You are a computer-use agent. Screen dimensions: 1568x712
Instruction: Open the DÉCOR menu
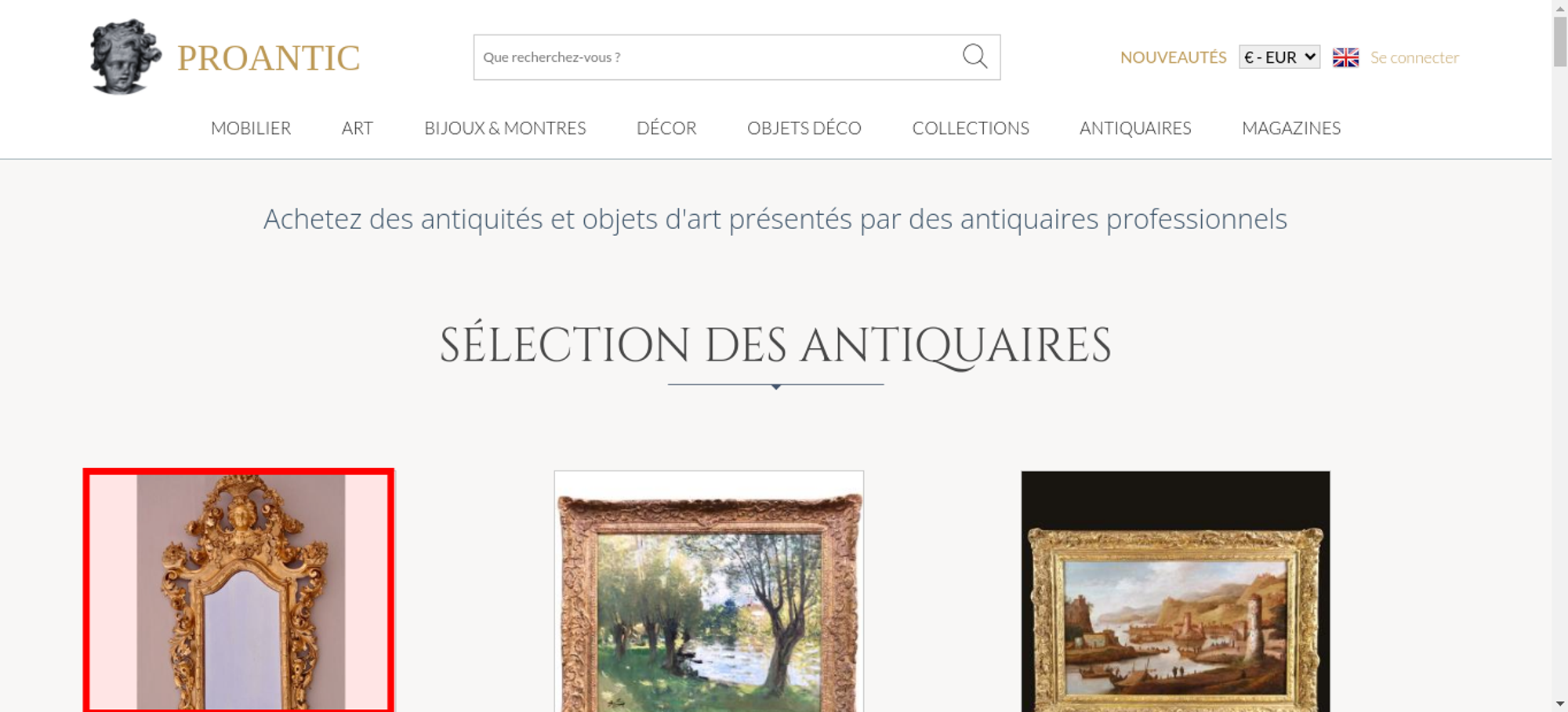(666, 128)
